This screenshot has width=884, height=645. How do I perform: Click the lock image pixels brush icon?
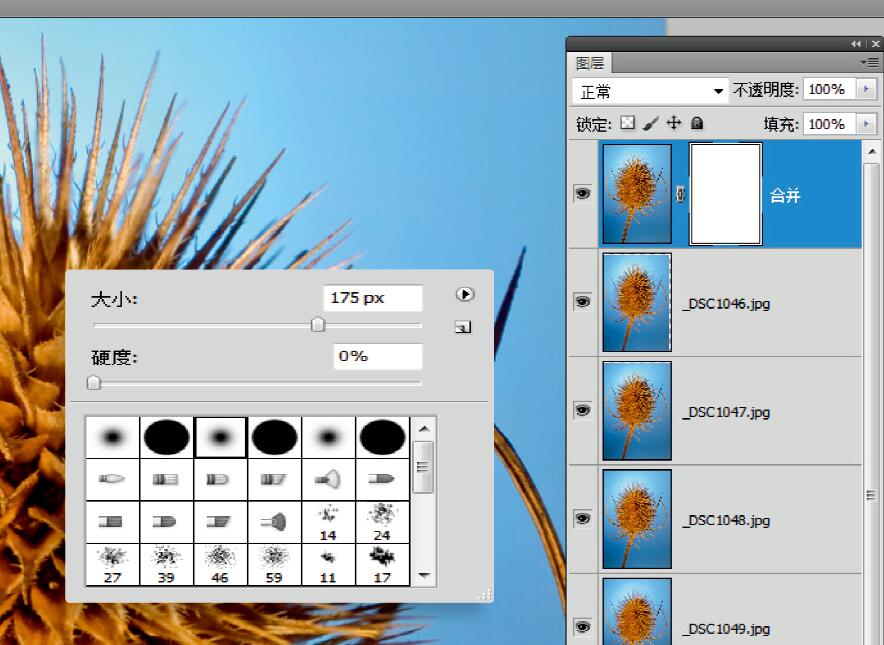coord(651,123)
